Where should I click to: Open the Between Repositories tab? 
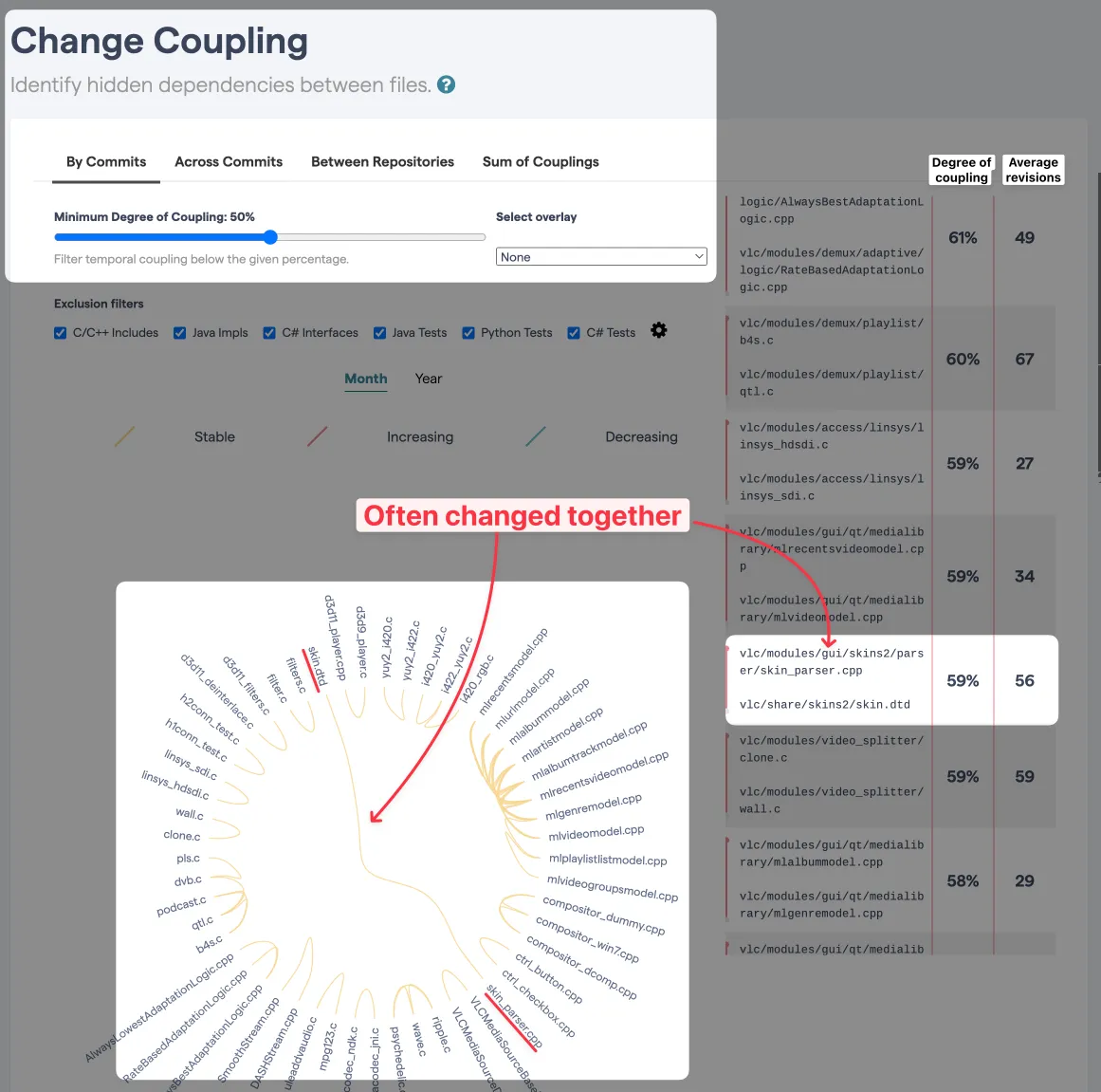coord(382,162)
